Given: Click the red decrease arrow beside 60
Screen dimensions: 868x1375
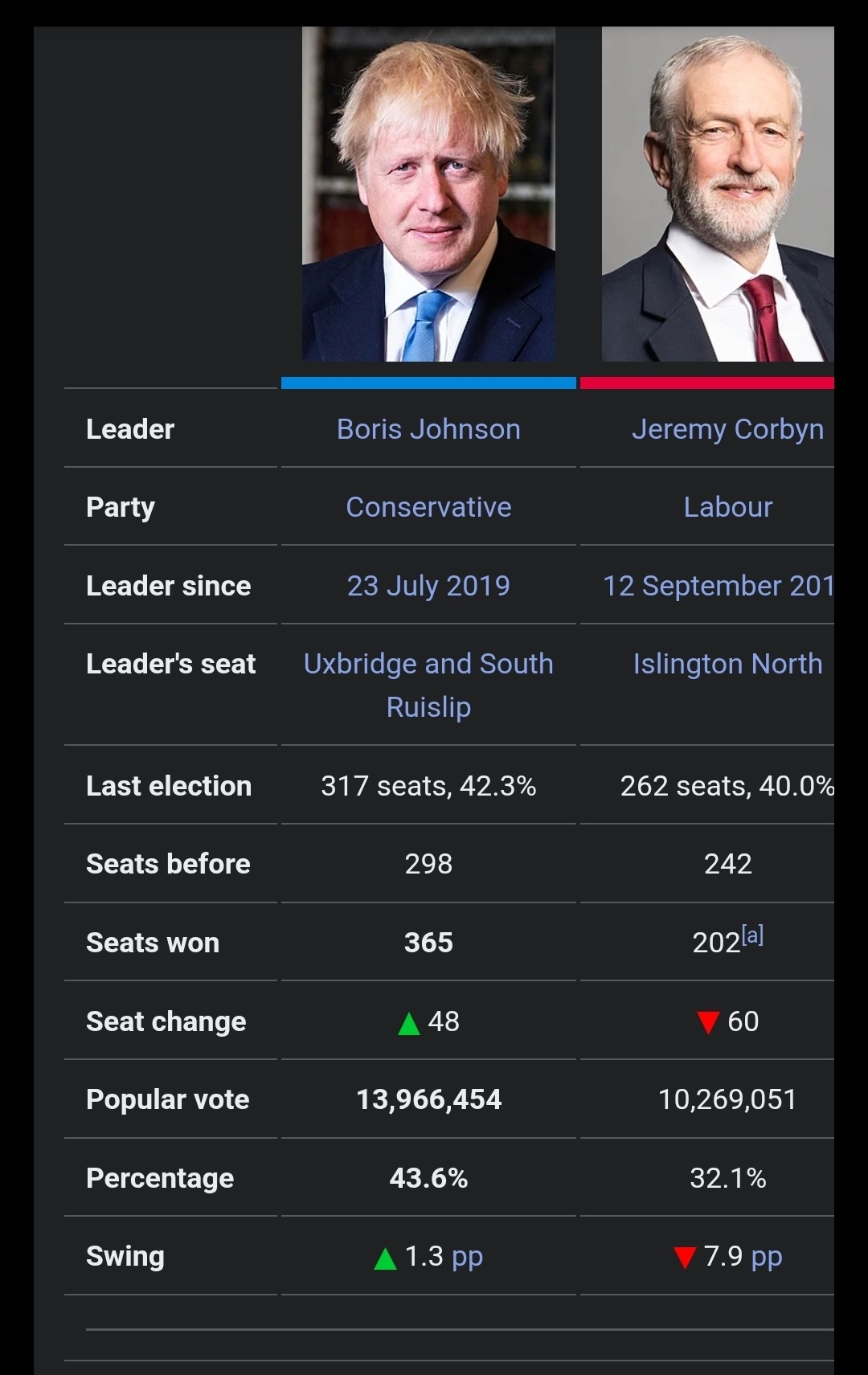Looking at the screenshot, I should point(708,1023).
